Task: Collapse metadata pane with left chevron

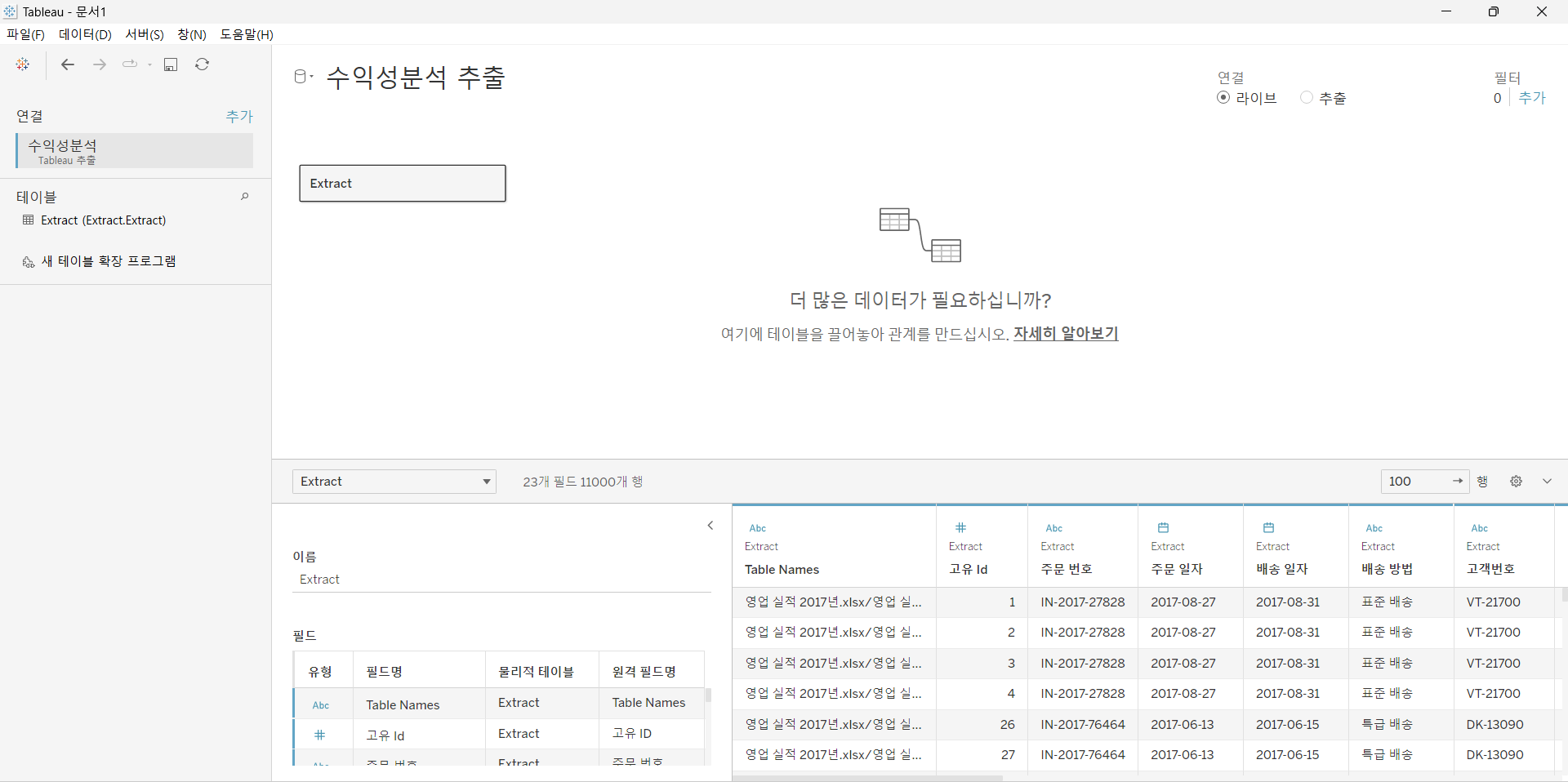Action: pyautogui.click(x=710, y=526)
